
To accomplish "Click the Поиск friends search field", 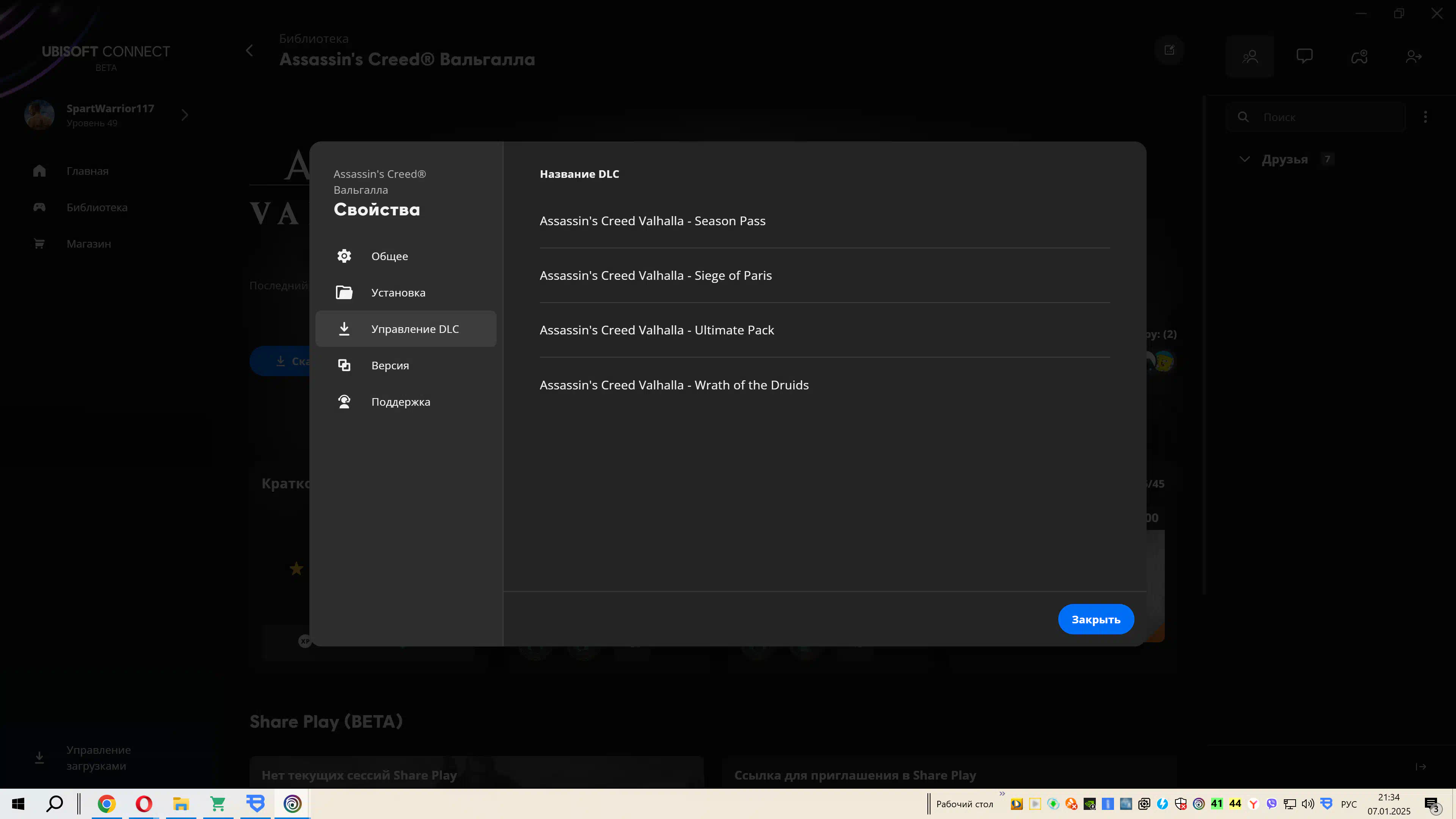I will click(1315, 117).
